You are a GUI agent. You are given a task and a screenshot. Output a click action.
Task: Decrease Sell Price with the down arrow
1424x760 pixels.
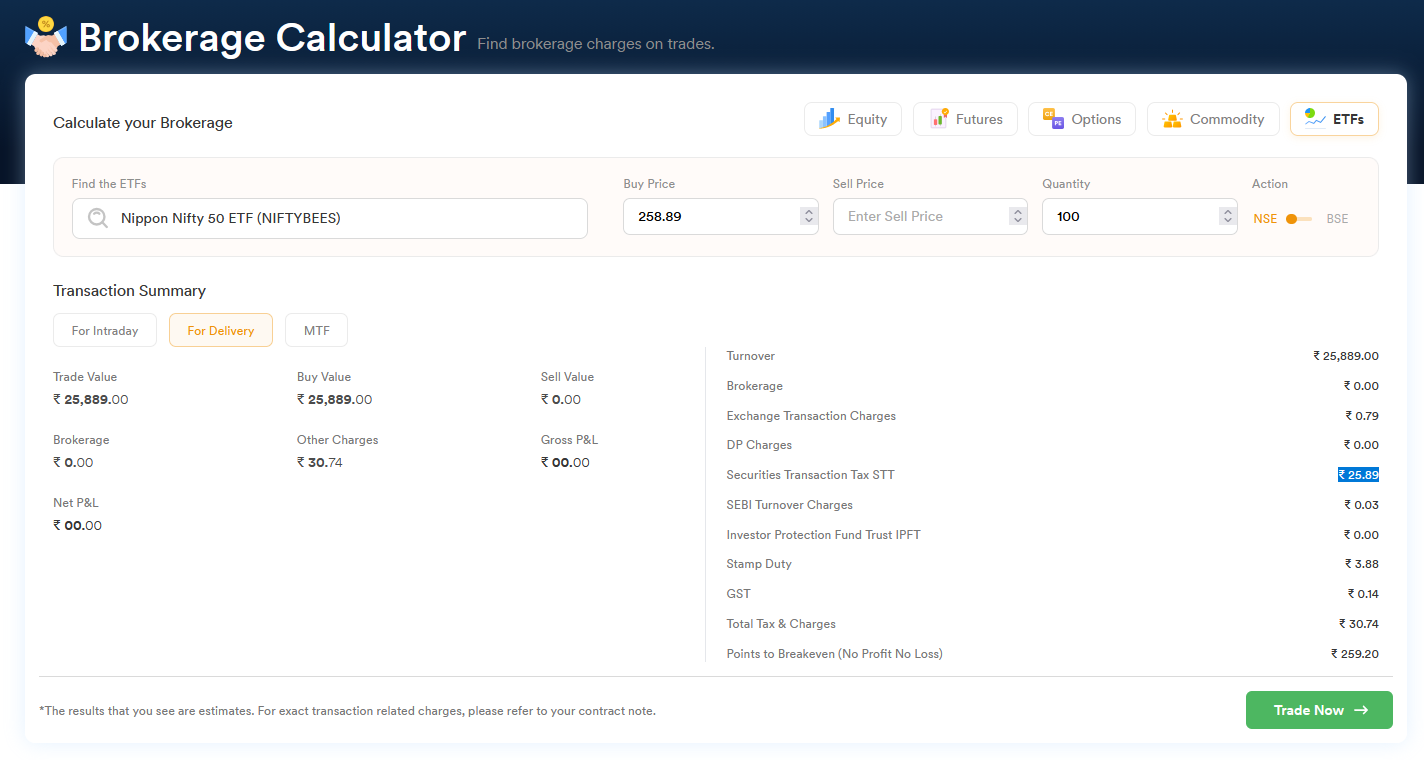tap(1017, 221)
